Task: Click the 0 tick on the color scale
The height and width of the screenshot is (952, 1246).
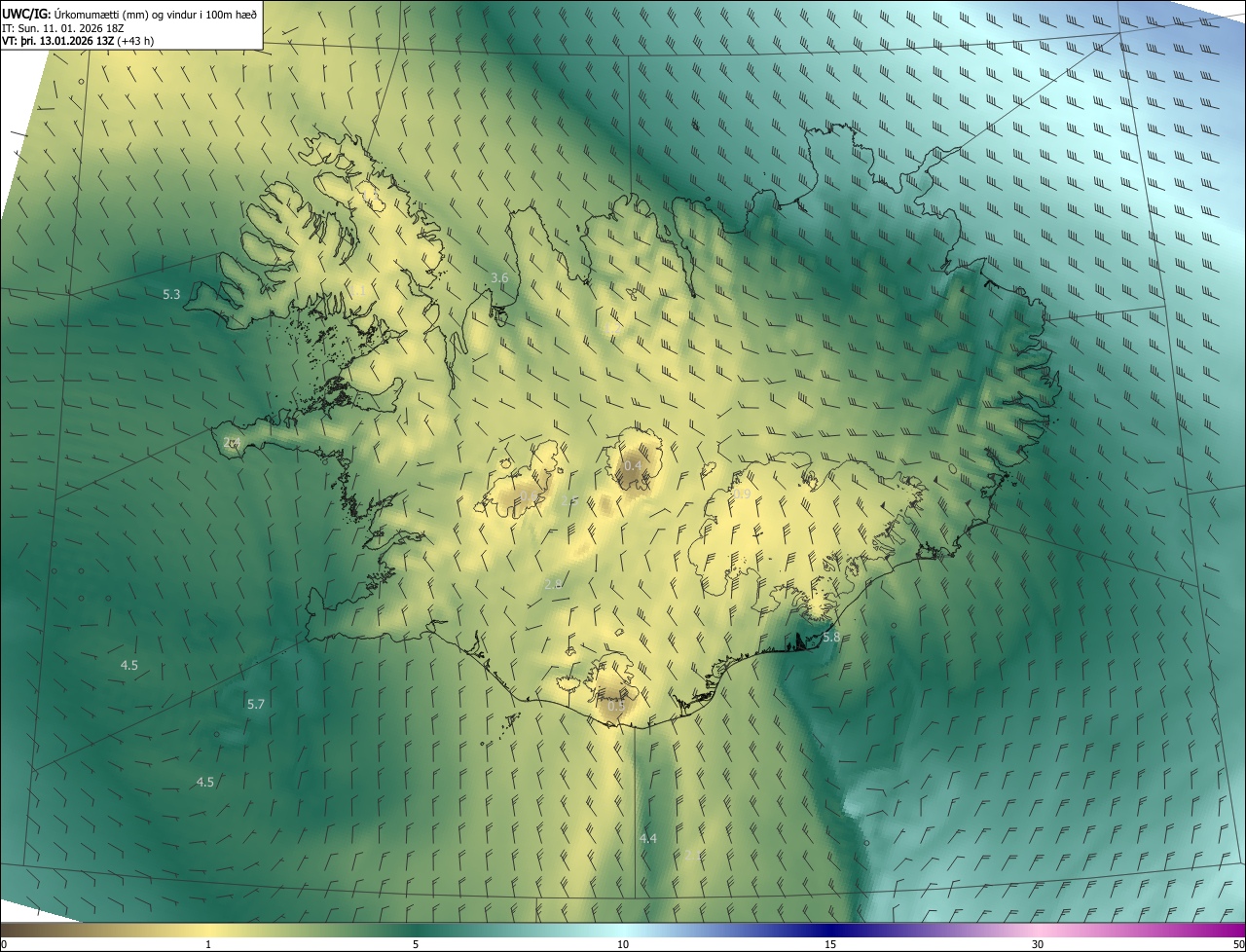Action: coord(4,944)
